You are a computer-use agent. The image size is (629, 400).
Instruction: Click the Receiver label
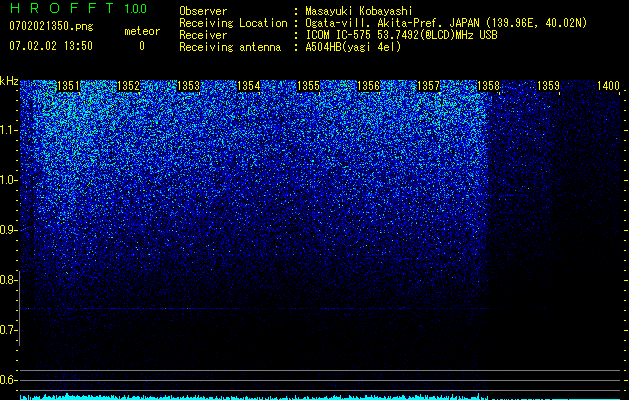[x=203, y=35]
